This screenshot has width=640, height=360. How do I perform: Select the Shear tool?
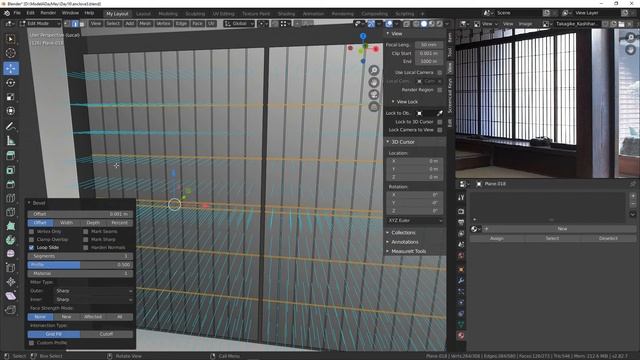point(11,296)
